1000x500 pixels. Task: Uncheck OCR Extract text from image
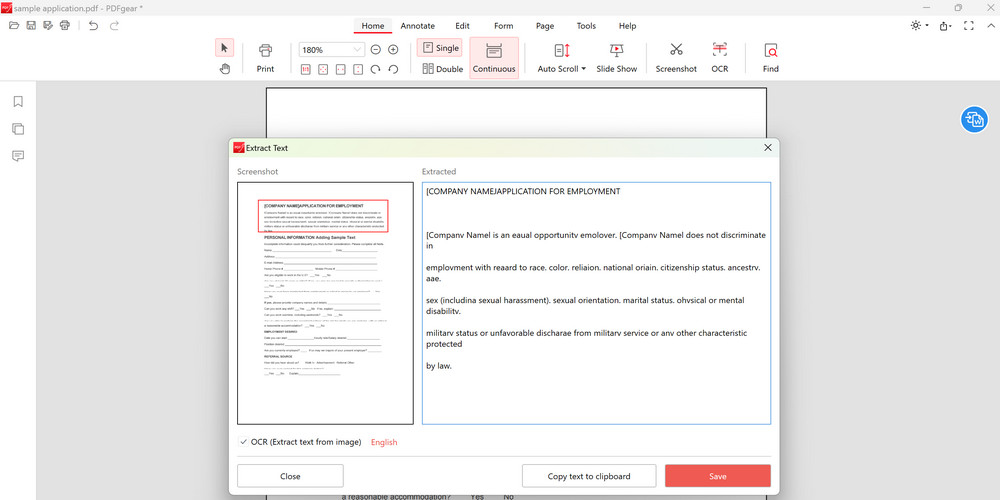click(244, 442)
